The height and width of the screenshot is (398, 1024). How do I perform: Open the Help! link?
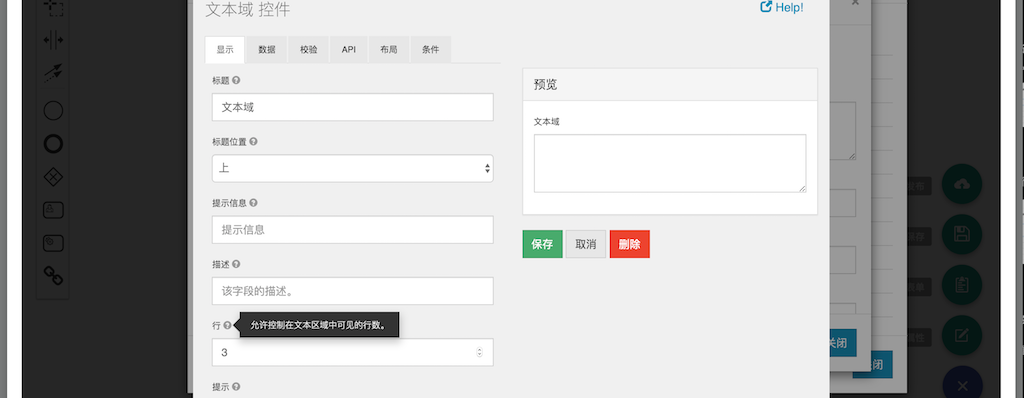[782, 8]
